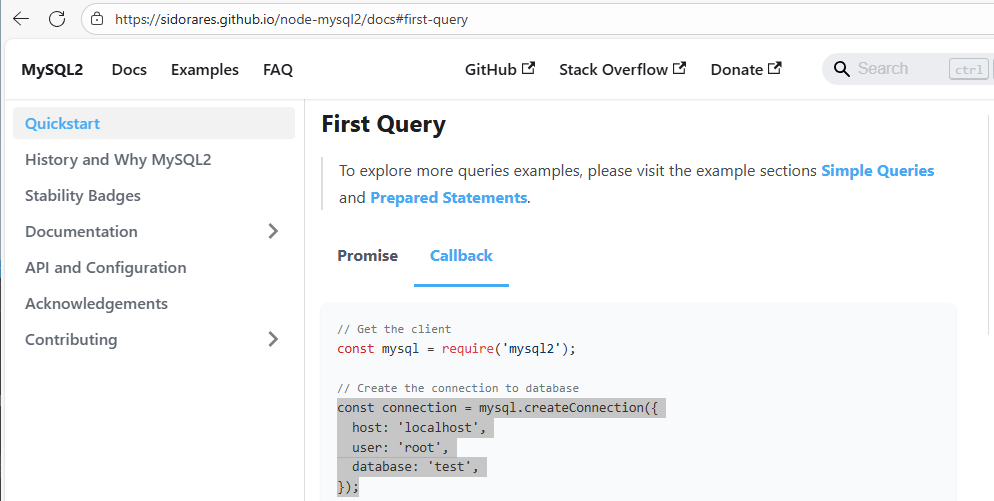Viewport: 994px width, 501px height.
Task: Select Quickstart in the sidebar
Action: 62,124
